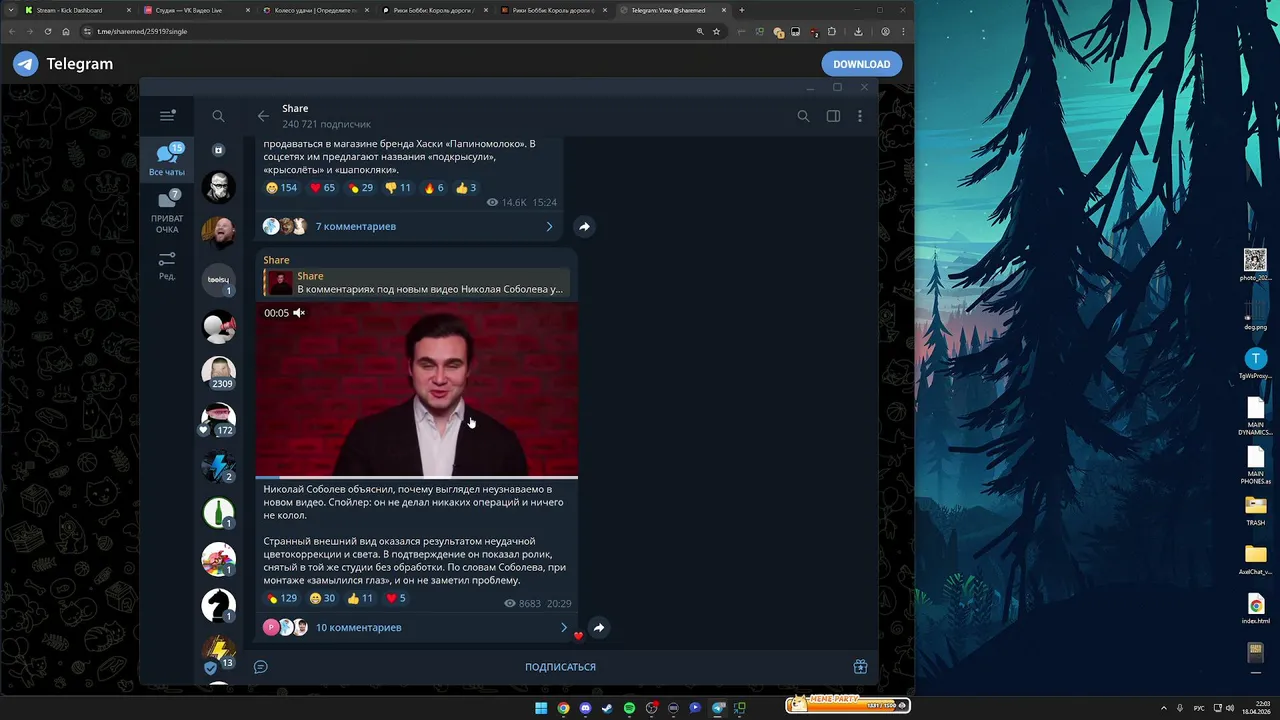The image size is (1280, 720).
Task: Open Steam from the taskbar
Action: click(x=607, y=708)
